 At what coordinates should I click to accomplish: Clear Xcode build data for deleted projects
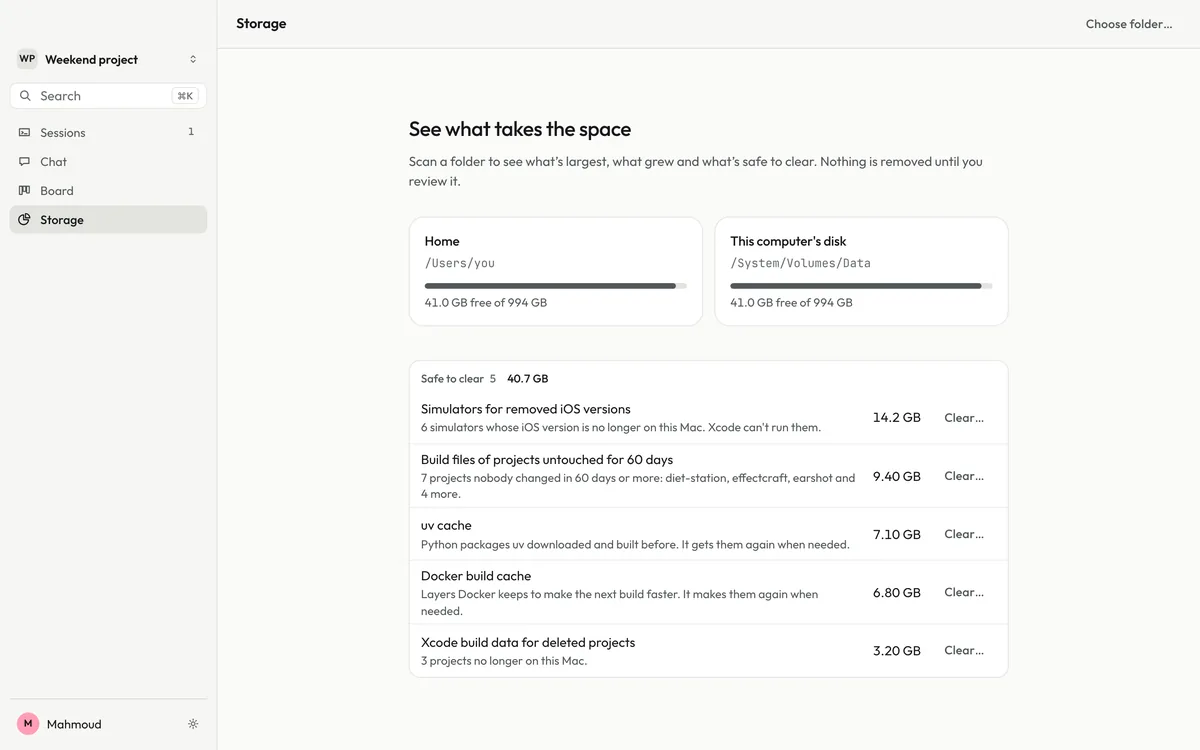tap(964, 650)
